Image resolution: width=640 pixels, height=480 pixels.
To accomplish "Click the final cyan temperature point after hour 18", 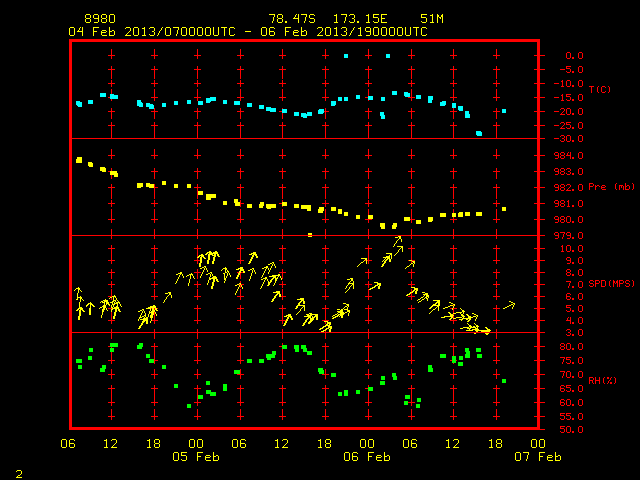I will point(504,111).
